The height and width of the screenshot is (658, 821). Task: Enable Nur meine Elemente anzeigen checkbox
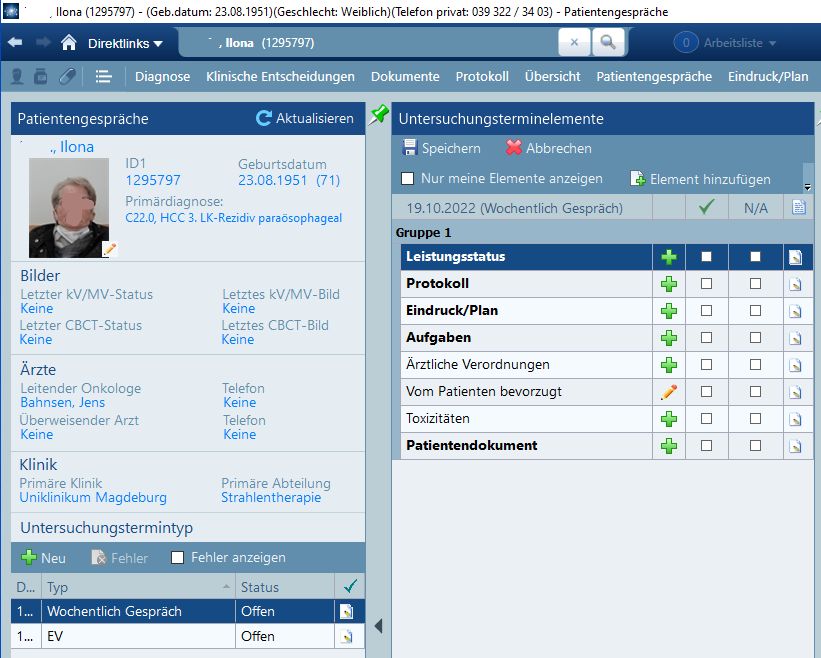(408, 179)
